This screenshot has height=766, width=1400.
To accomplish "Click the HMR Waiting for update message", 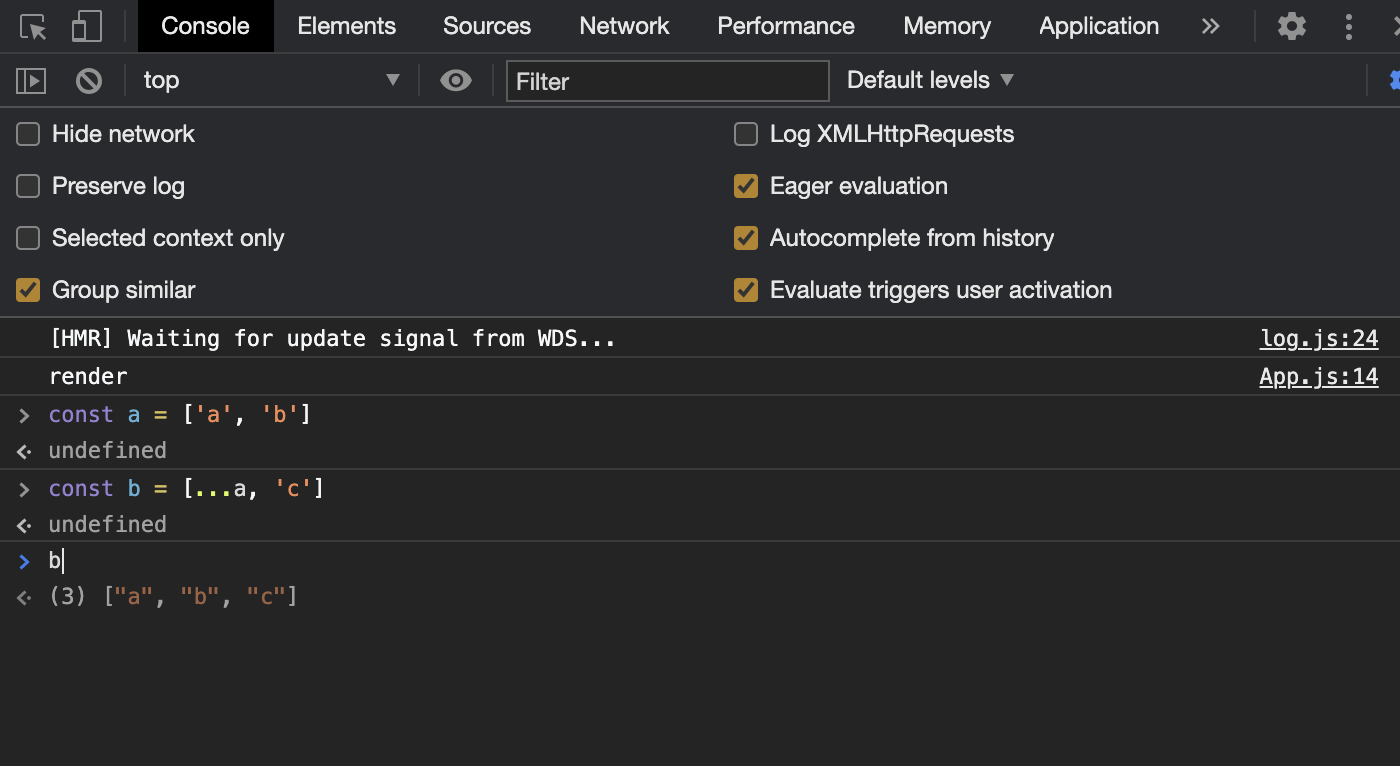I will pos(332,339).
